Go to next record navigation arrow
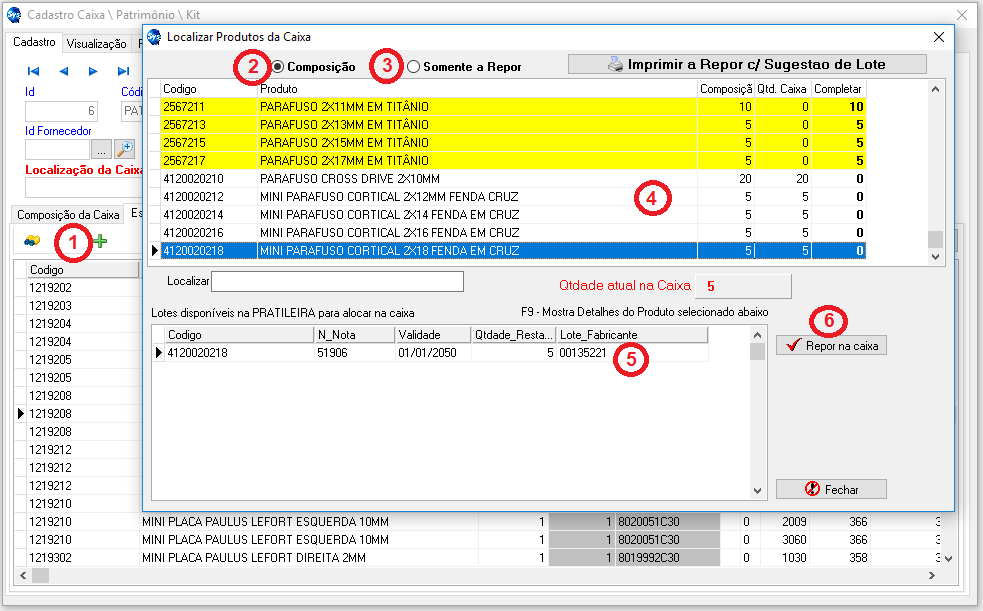Image resolution: width=983 pixels, height=611 pixels. point(93,71)
